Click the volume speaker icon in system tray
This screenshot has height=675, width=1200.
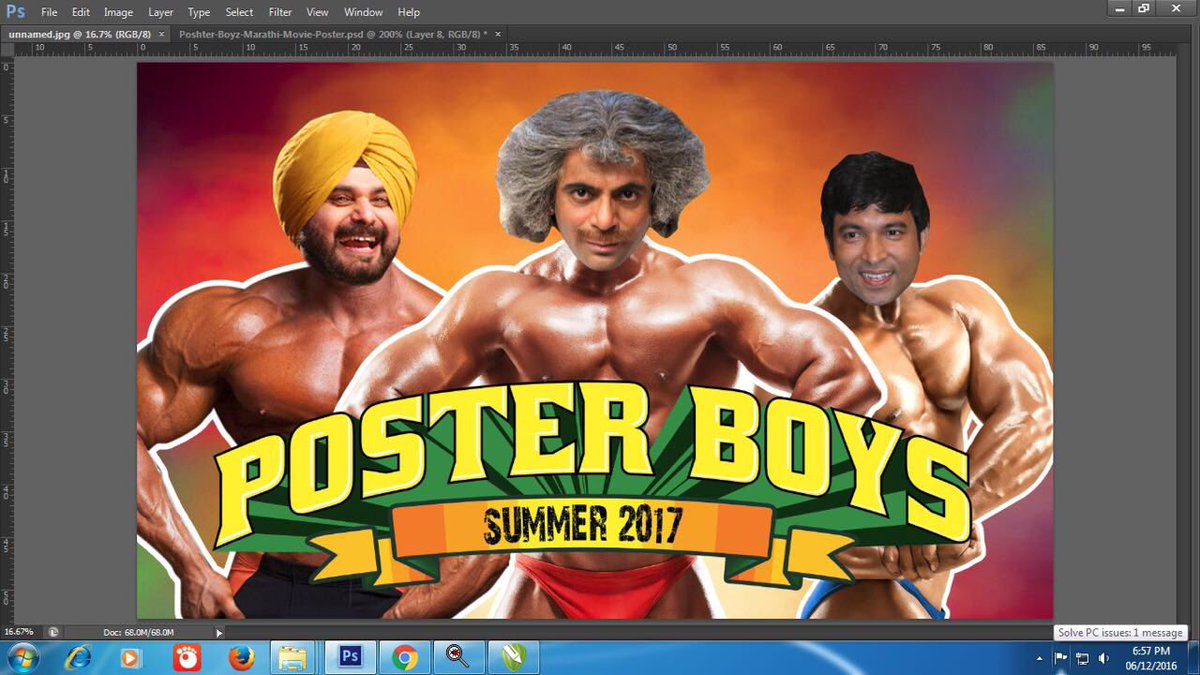pyautogui.click(x=1103, y=658)
